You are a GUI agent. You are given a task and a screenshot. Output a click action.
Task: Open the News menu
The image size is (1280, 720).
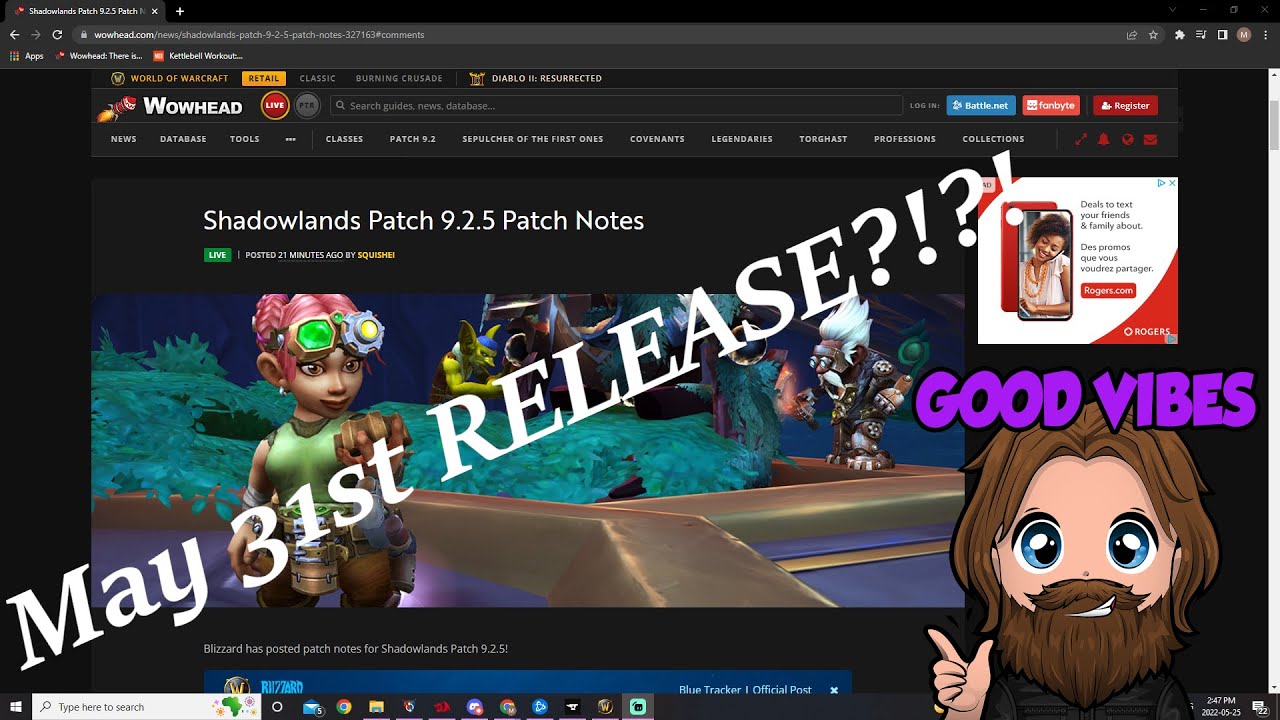[124, 139]
